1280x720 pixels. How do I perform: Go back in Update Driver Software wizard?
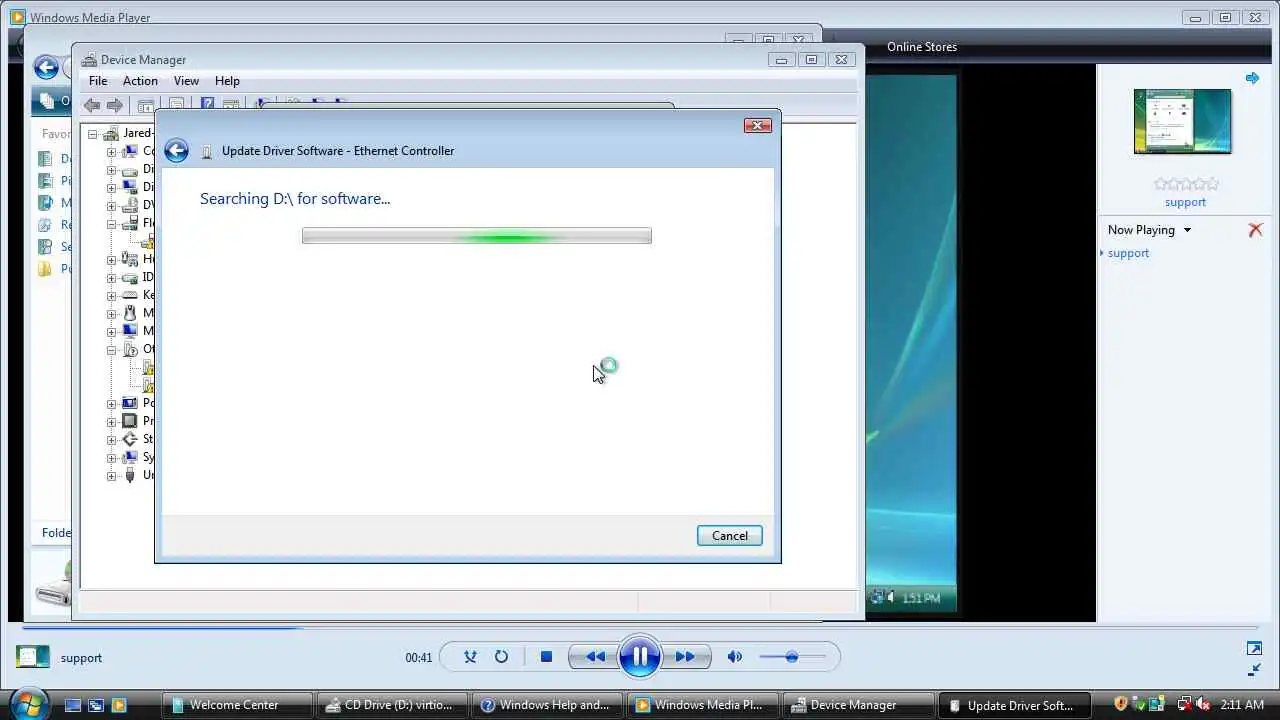point(176,151)
